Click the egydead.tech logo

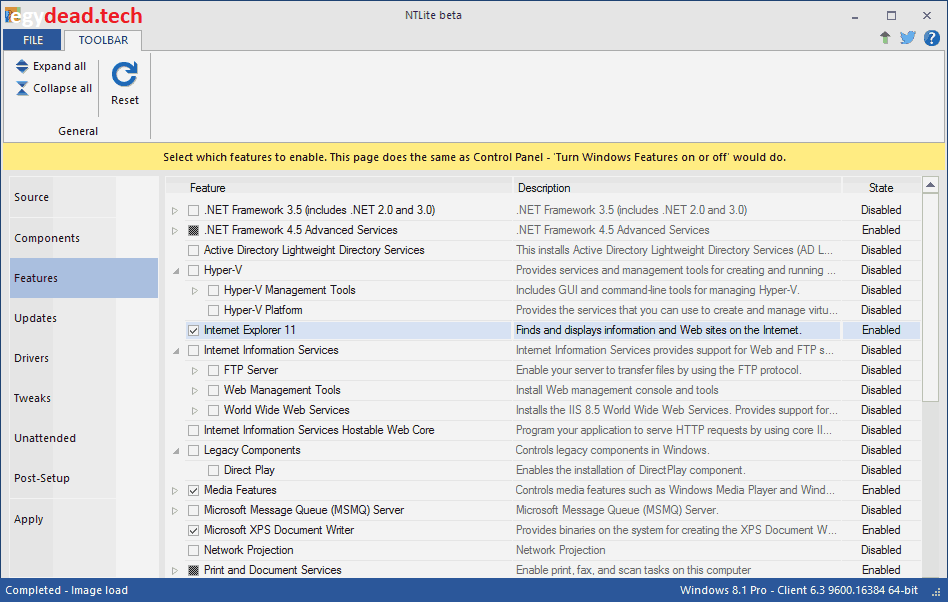pos(75,14)
